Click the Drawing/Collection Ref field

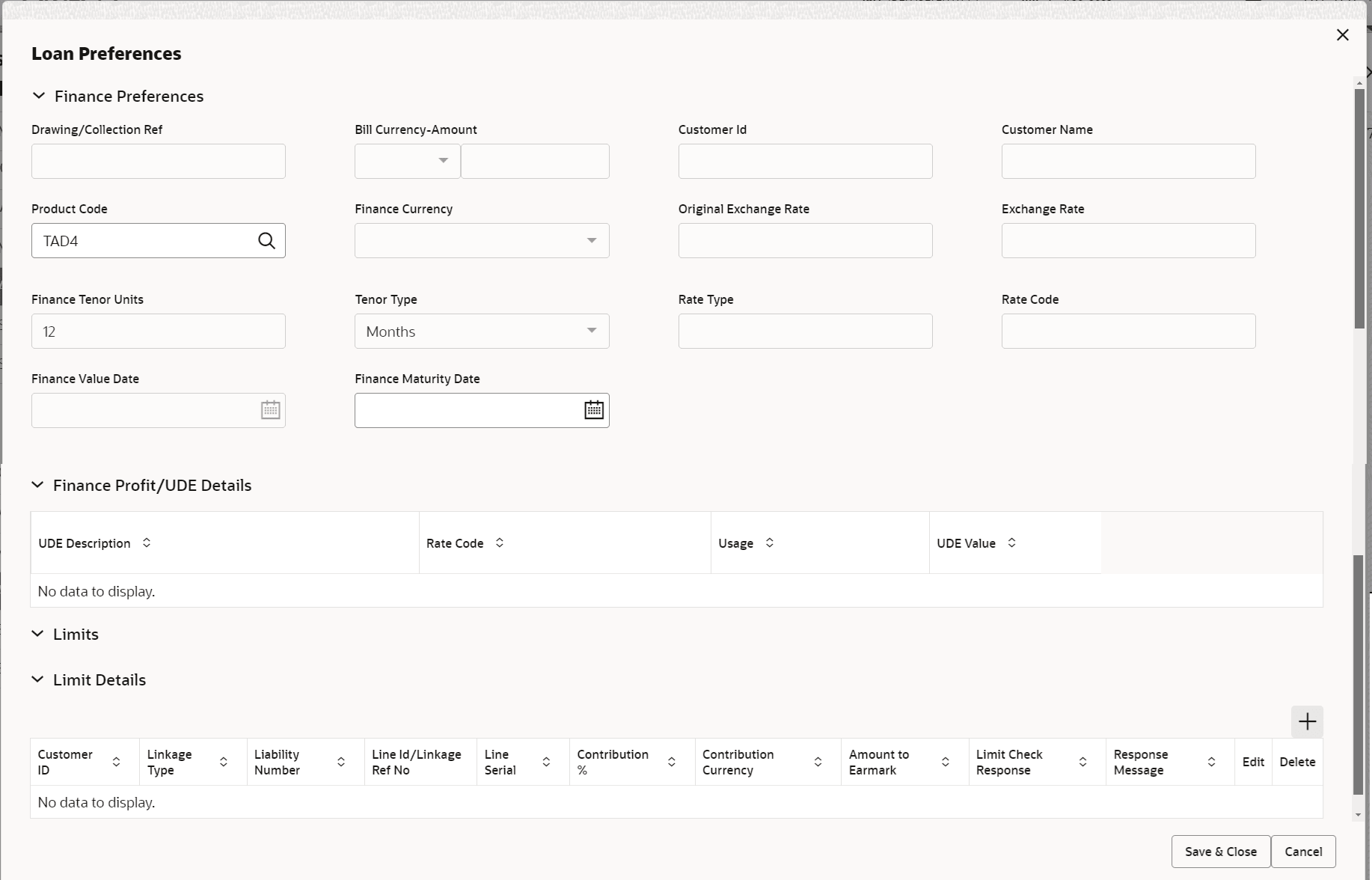coord(159,161)
